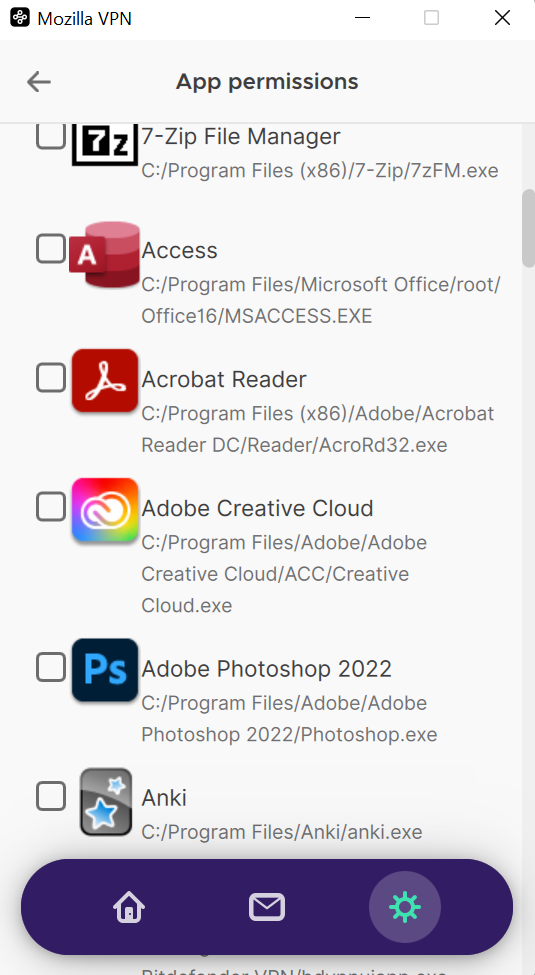Image resolution: width=535 pixels, height=975 pixels.
Task: Toggle the Adobe Creative Cloud checkbox
Action: [x=51, y=507]
